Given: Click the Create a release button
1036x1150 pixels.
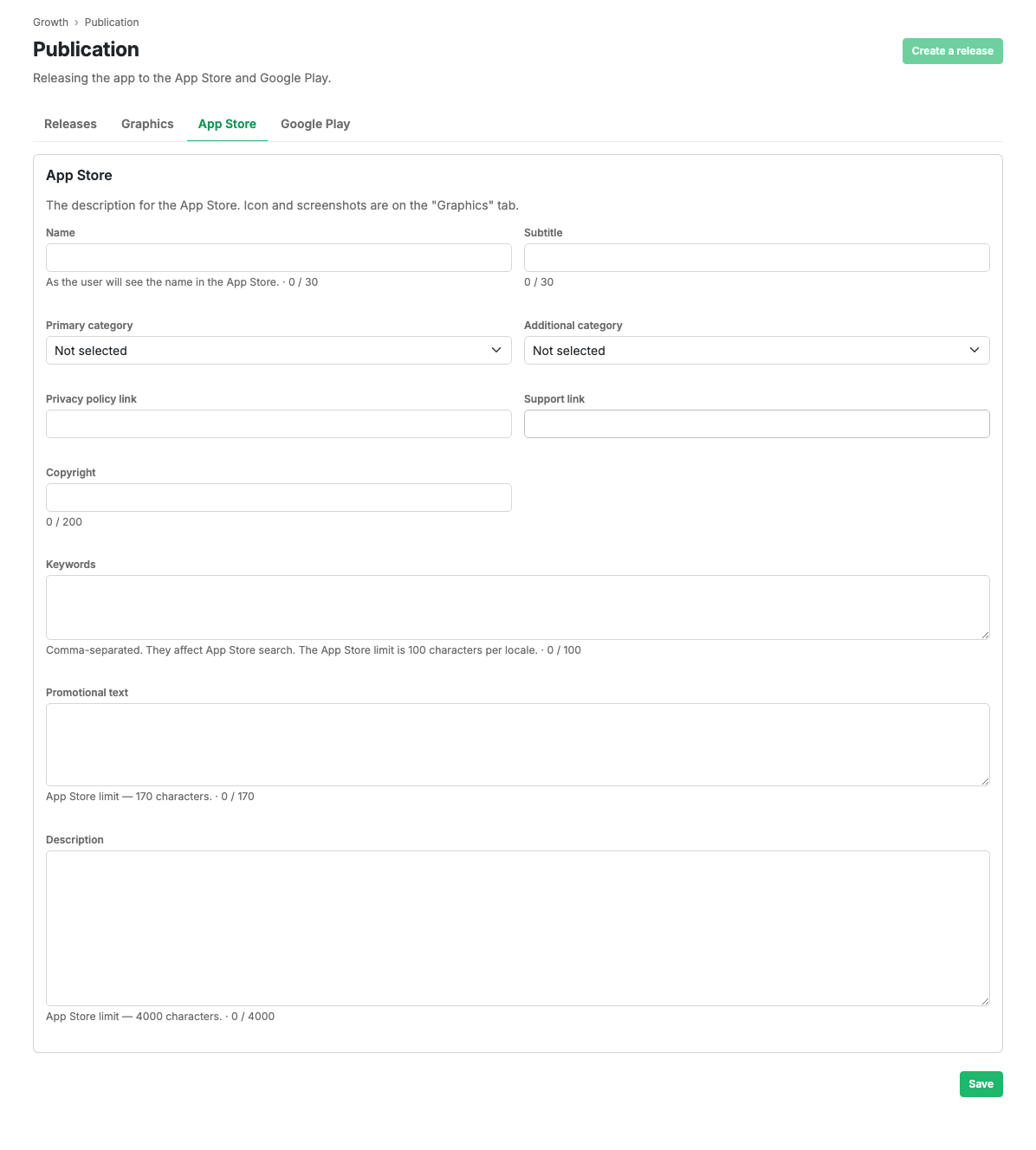Looking at the screenshot, I should pyautogui.click(x=952, y=51).
